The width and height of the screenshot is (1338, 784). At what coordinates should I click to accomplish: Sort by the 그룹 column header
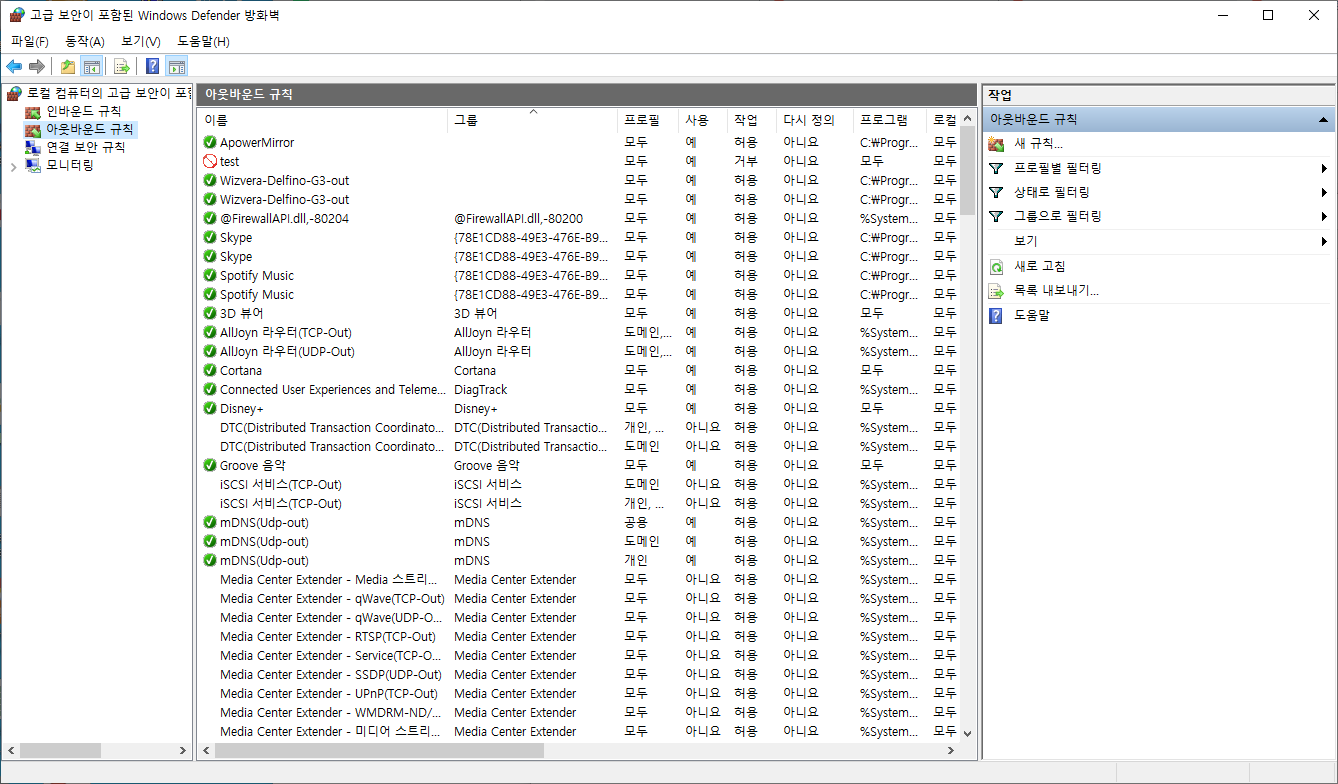coord(532,120)
